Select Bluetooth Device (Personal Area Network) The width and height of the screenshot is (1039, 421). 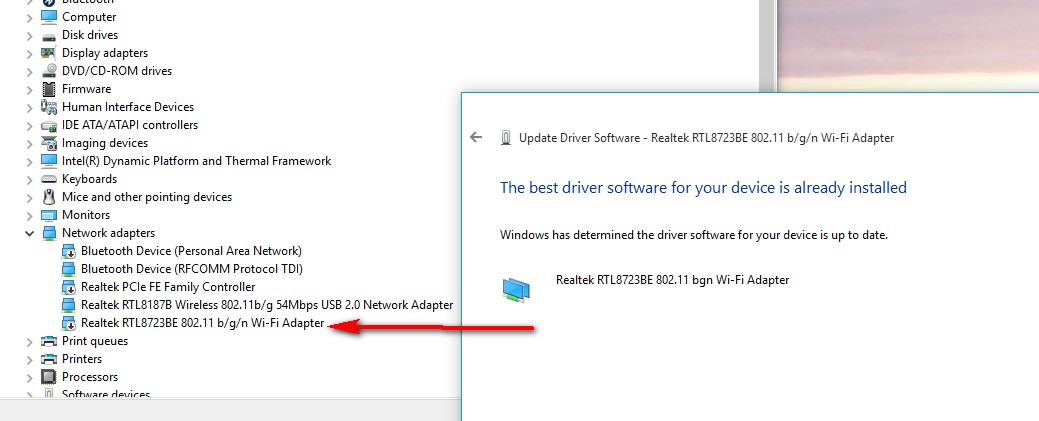tap(191, 251)
